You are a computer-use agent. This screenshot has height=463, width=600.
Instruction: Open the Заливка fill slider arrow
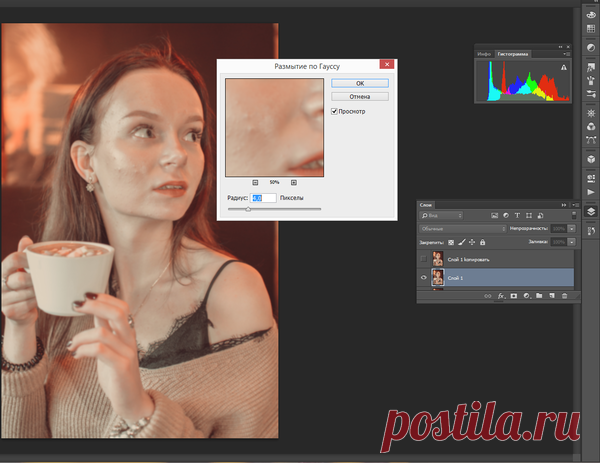pos(572,242)
